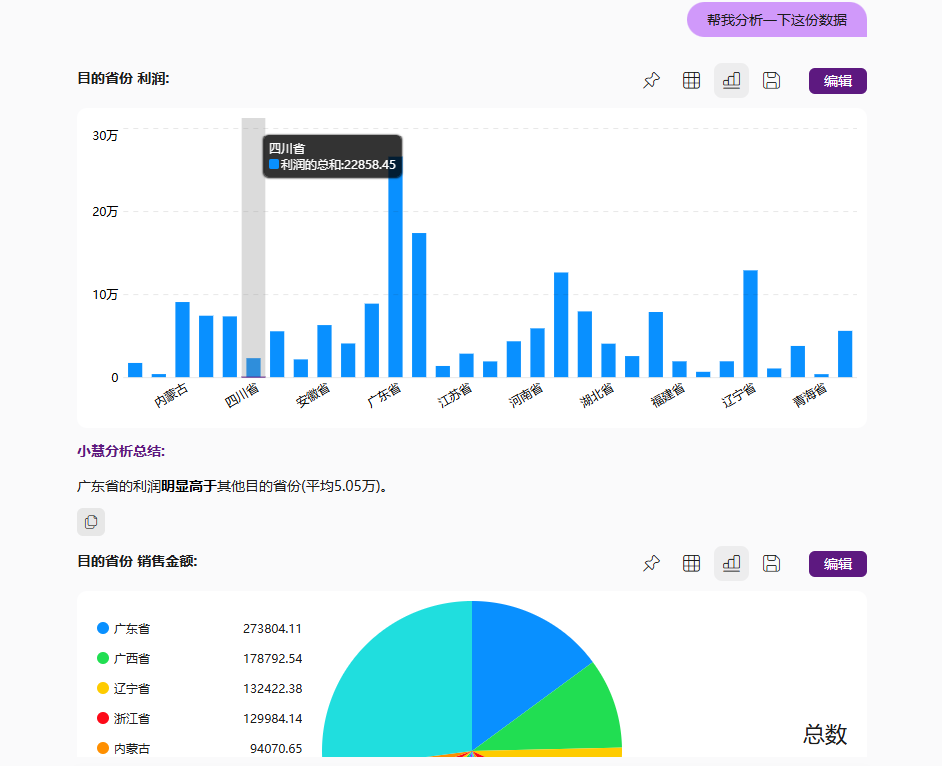Select chart view icon for 目的省份 销售金额
Viewport: 942px width, 766px height.
click(731, 564)
